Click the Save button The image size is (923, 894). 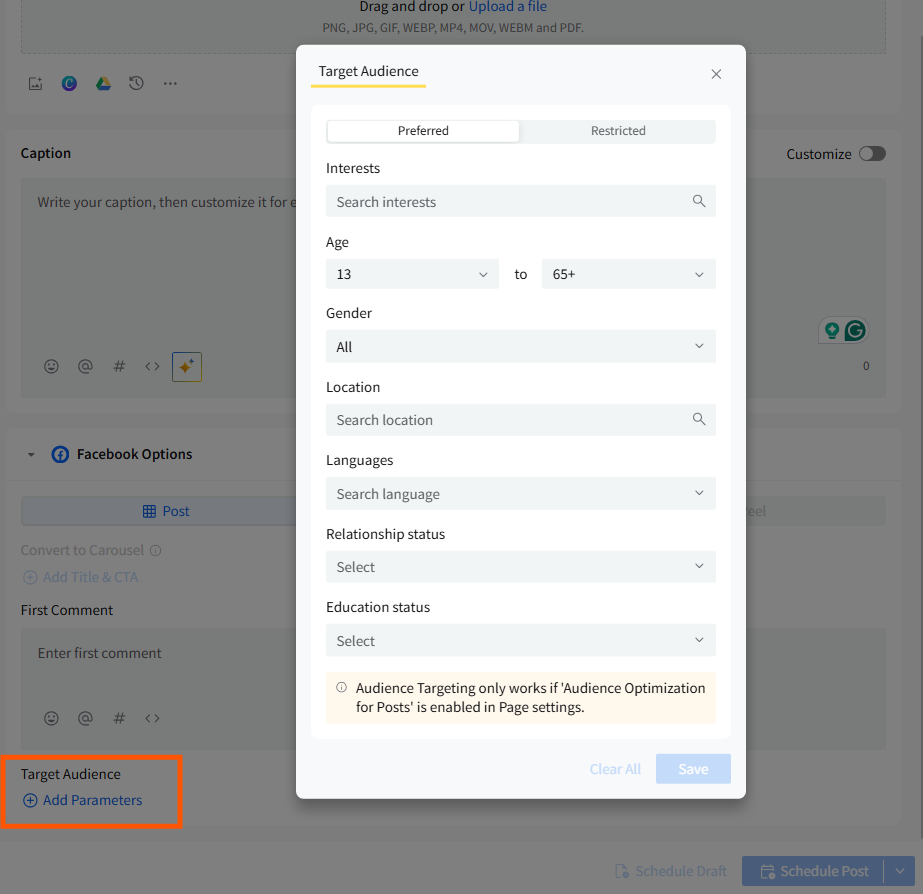[693, 769]
